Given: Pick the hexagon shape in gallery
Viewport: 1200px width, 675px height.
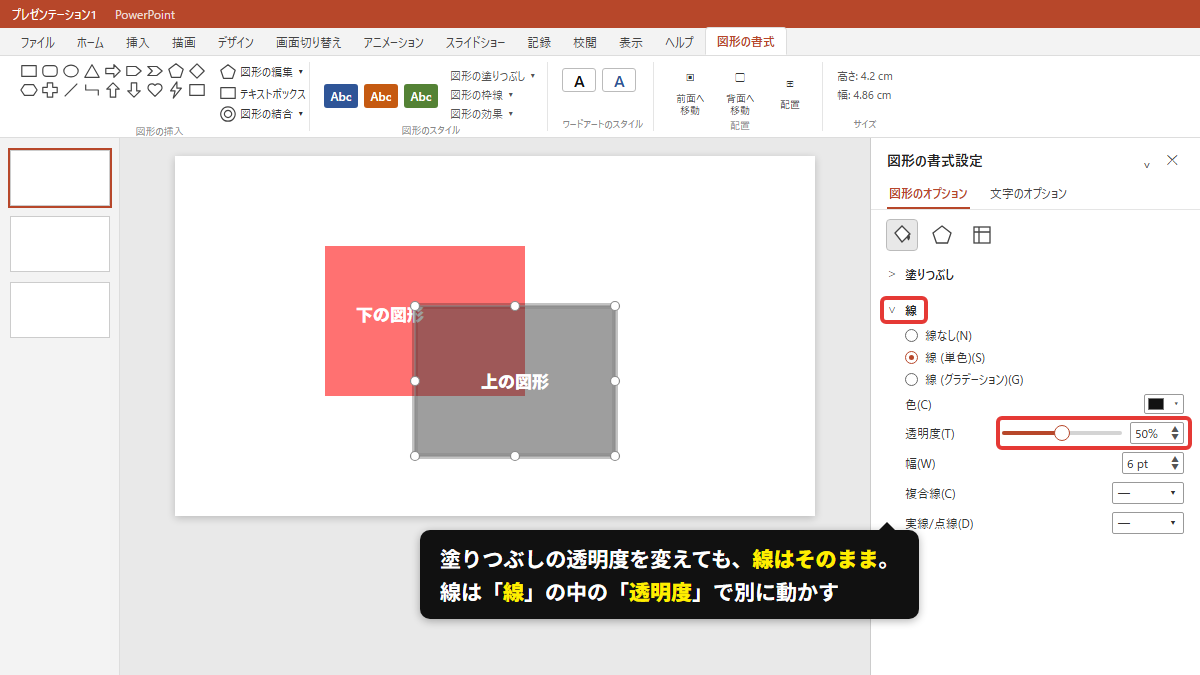Looking at the screenshot, I should pyautogui.click(x=29, y=90).
